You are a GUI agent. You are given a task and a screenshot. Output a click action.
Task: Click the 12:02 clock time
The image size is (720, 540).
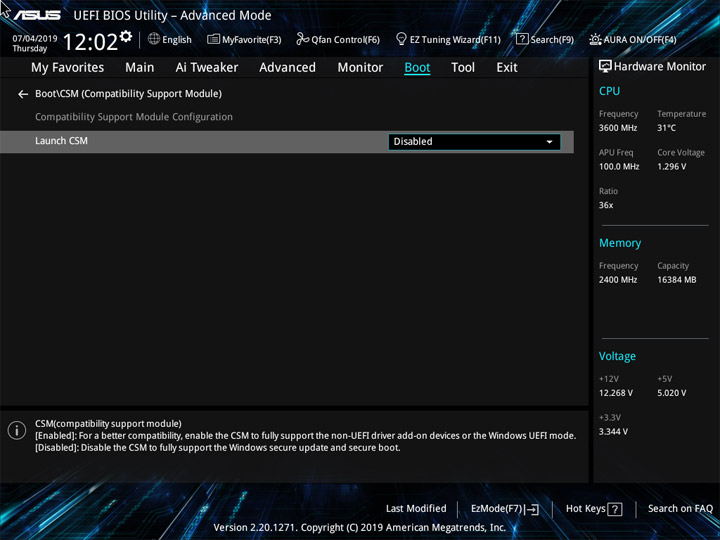90,42
